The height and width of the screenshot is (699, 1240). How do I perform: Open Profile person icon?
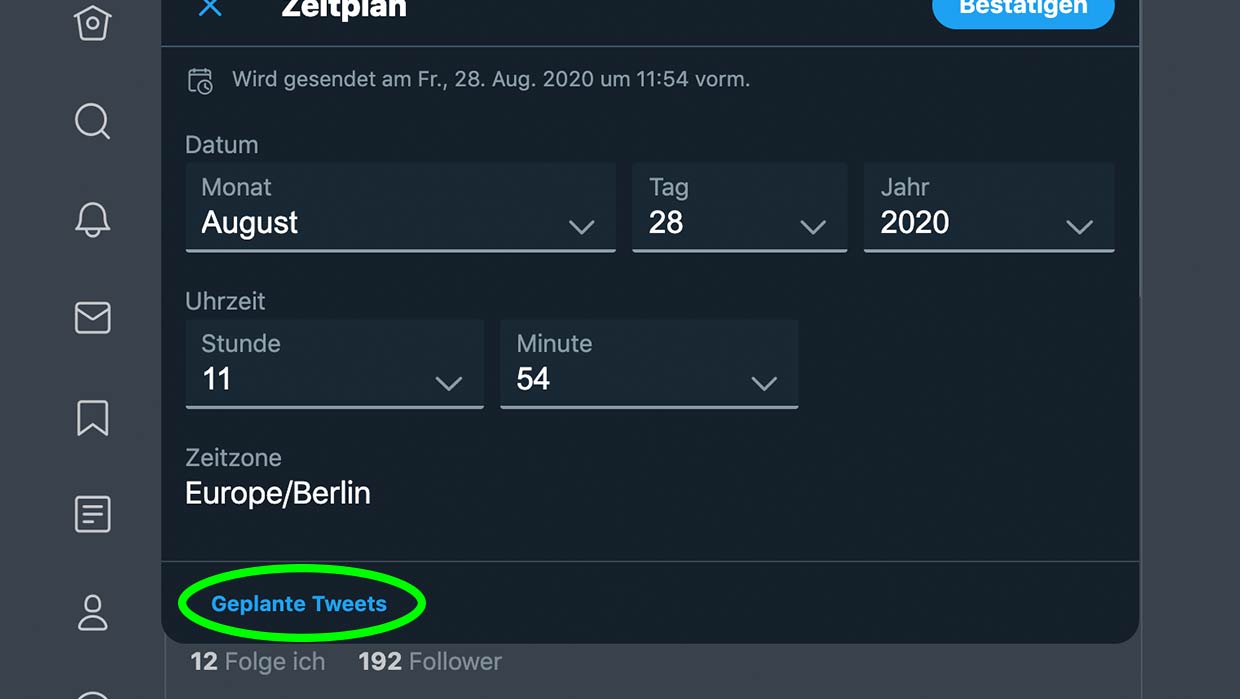[x=92, y=612]
